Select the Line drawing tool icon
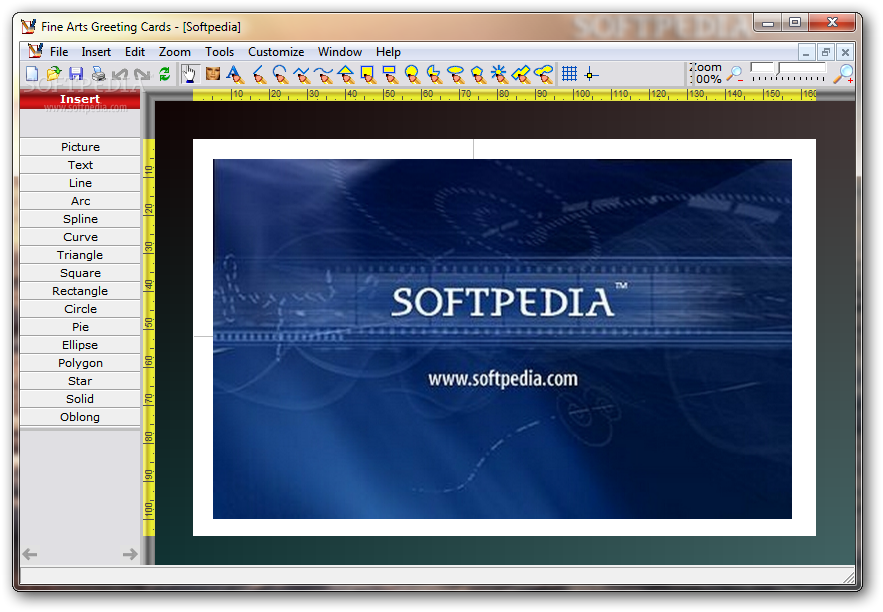The width and height of the screenshot is (883, 612). point(258,74)
